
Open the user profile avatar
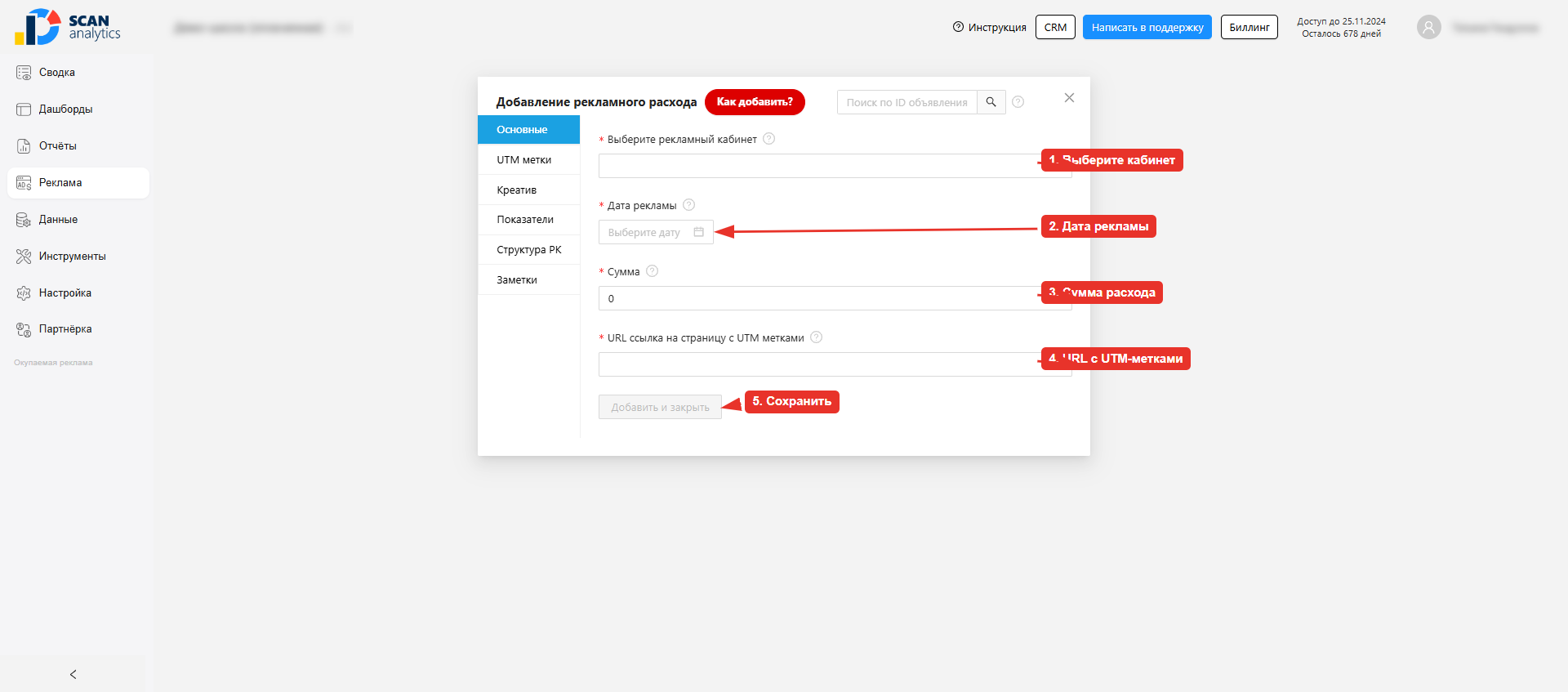pyautogui.click(x=1428, y=28)
